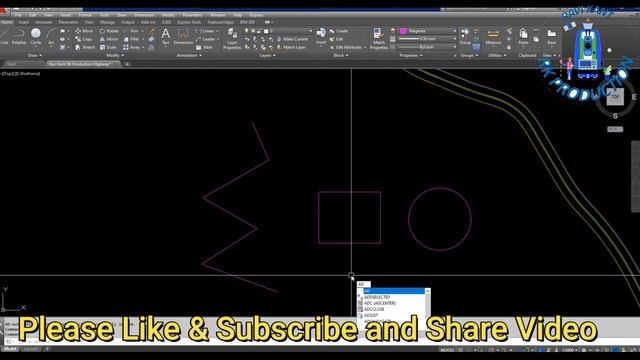The image size is (640, 360).
Task: Expand the Properties panel
Action: click(x=411, y=55)
